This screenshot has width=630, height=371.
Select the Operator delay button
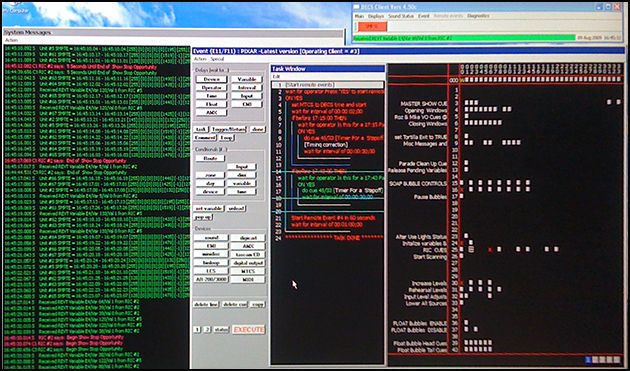pyautogui.click(x=211, y=88)
